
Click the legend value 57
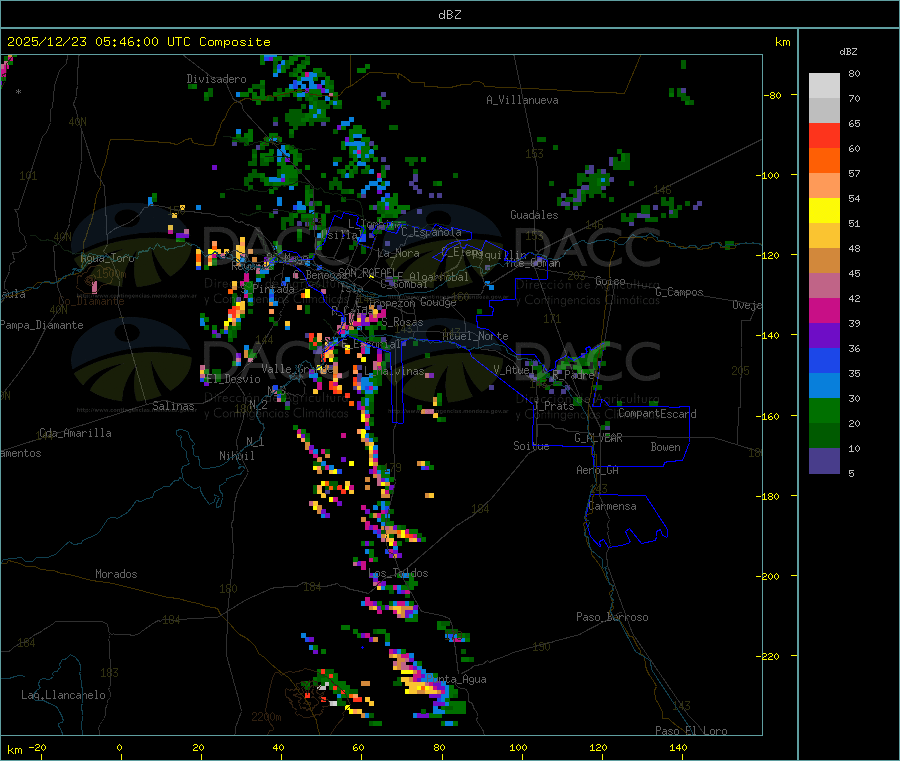[854, 173]
